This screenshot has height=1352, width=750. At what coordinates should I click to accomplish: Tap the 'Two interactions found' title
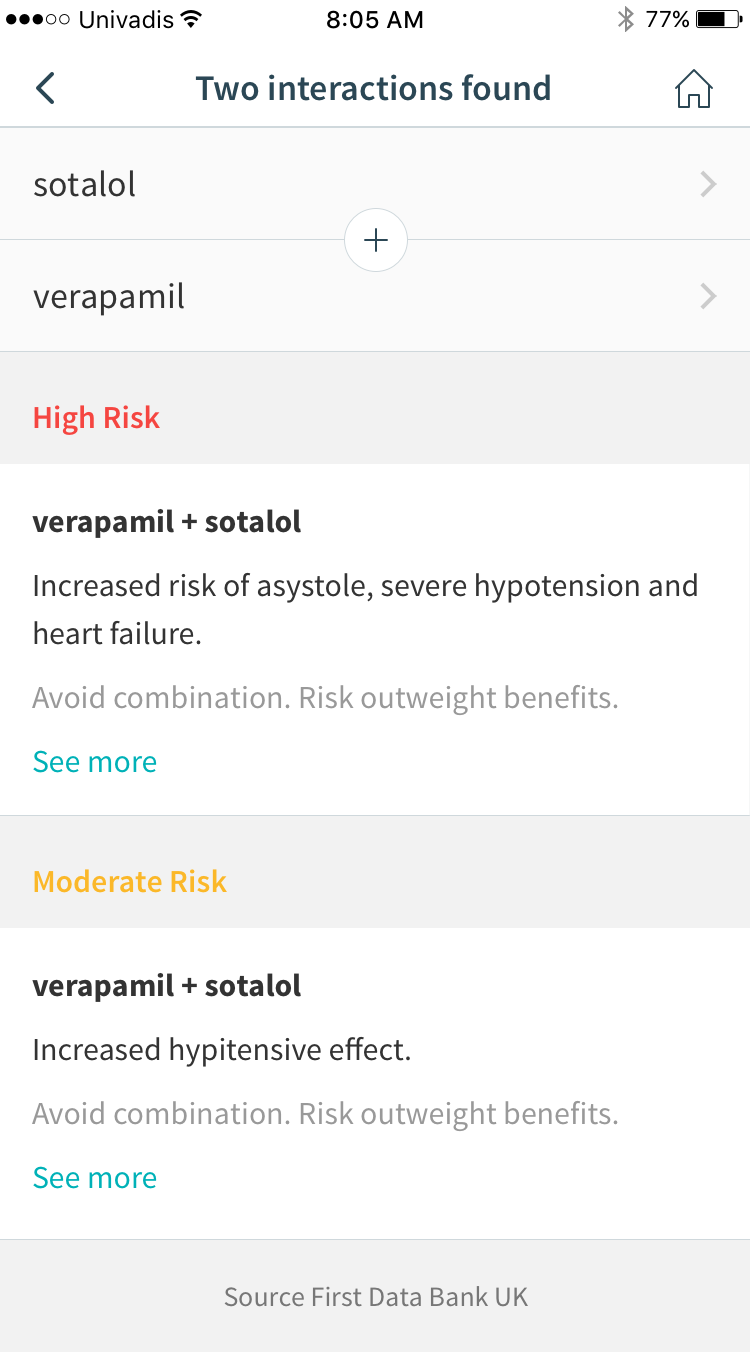click(373, 88)
